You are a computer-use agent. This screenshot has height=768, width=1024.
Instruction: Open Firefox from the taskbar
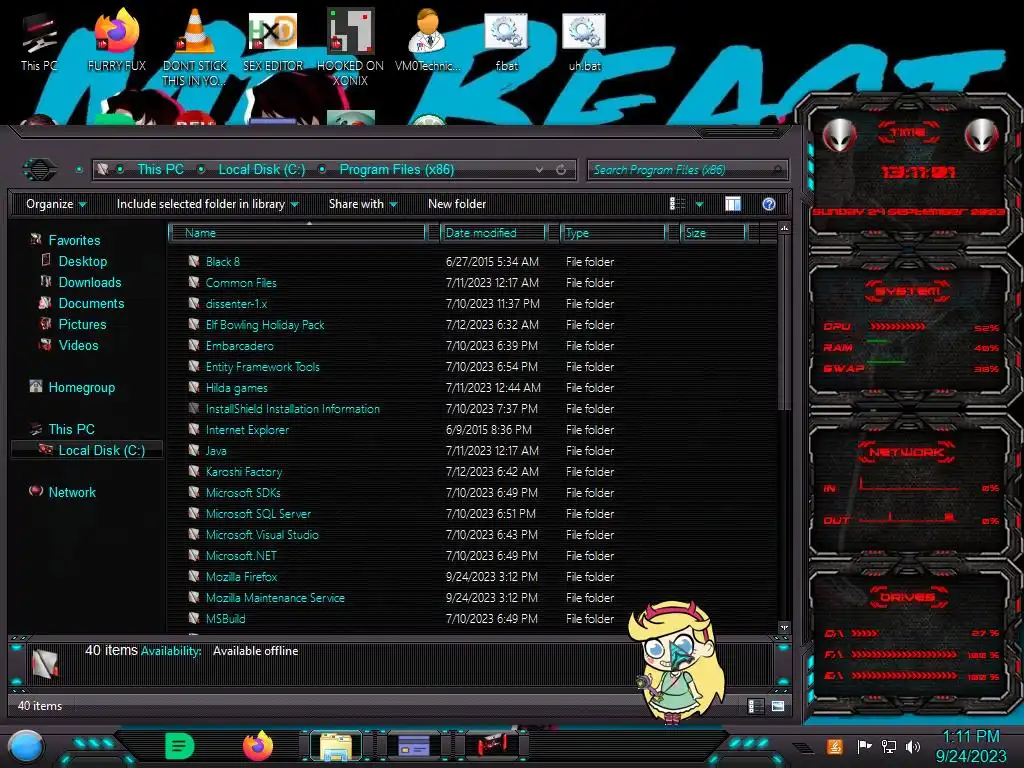pos(258,746)
